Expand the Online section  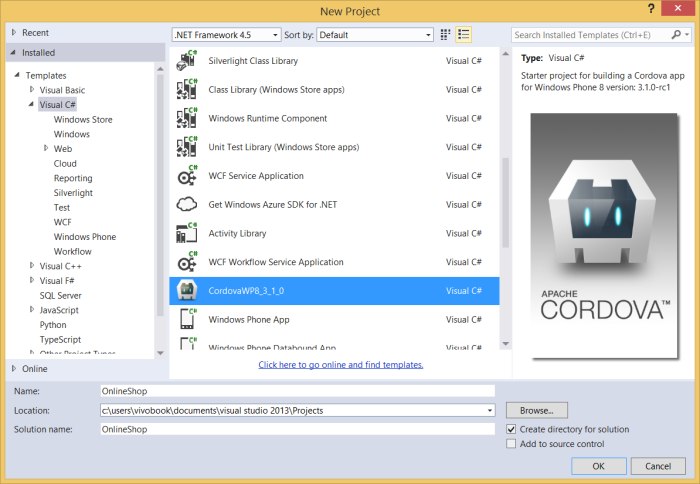pos(14,368)
